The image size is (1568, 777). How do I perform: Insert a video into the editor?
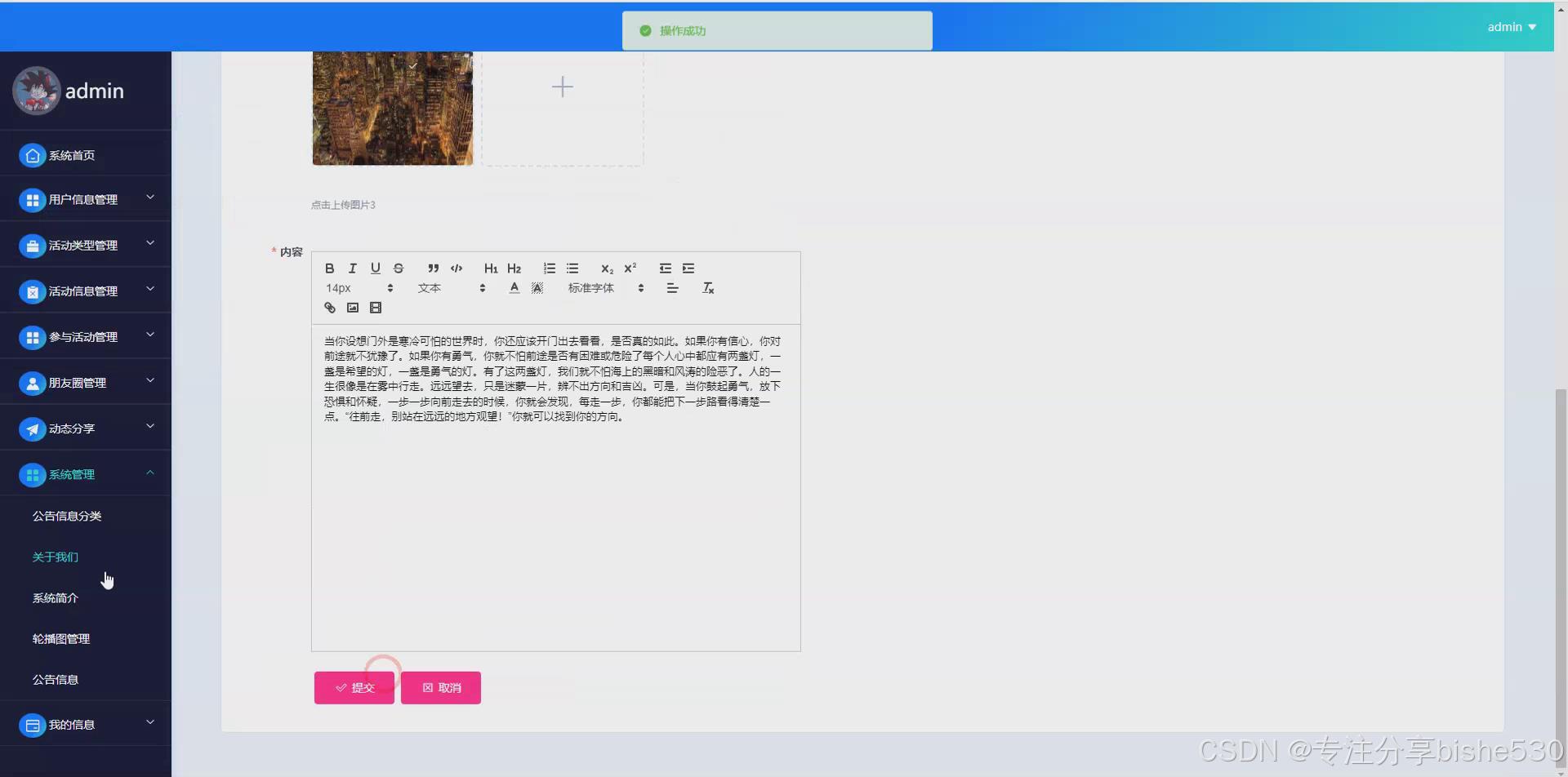tap(376, 308)
